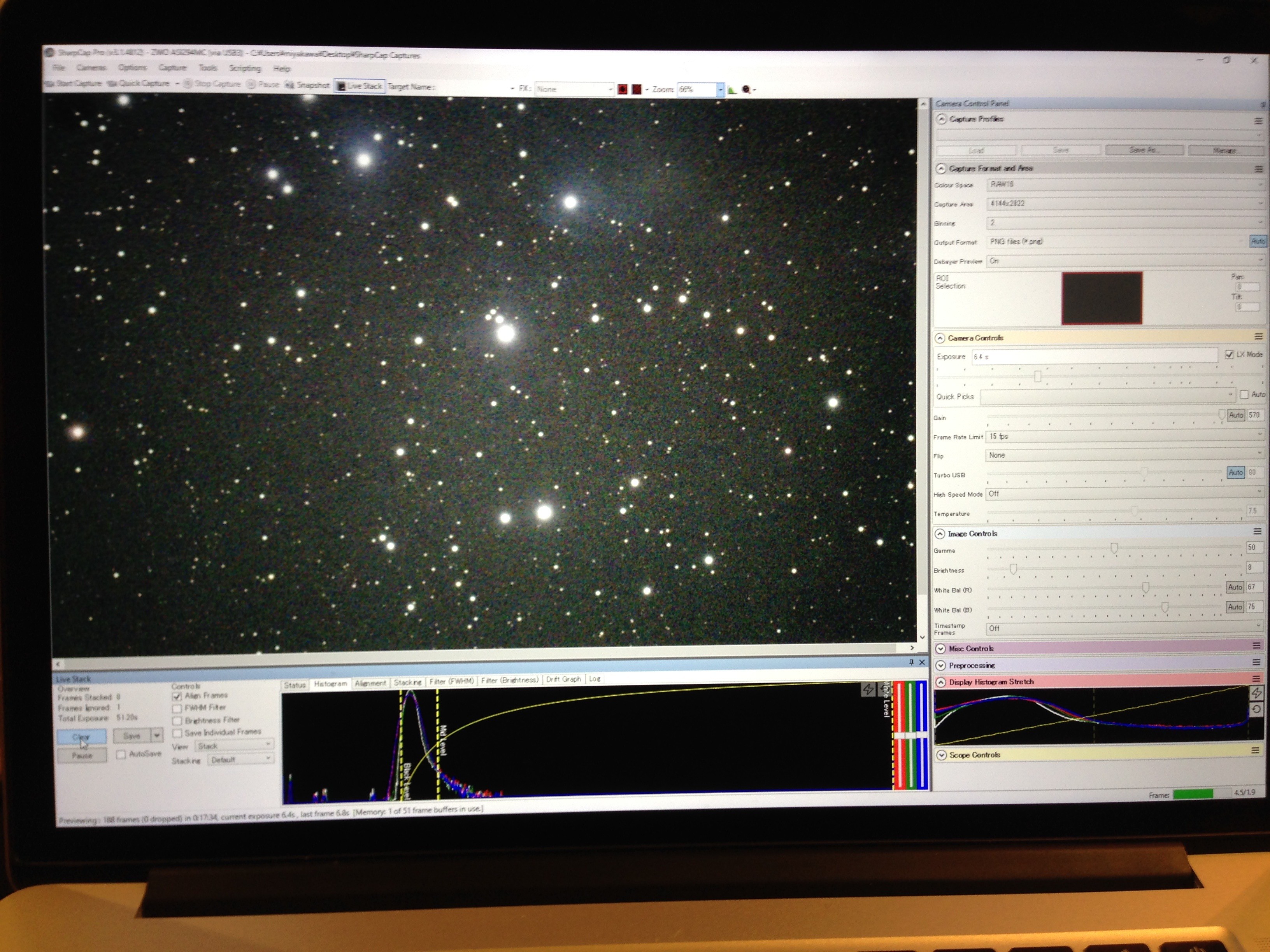Reset Display Histogram Stretch with circular arrow
The width and height of the screenshot is (1270, 952).
coord(1256,709)
